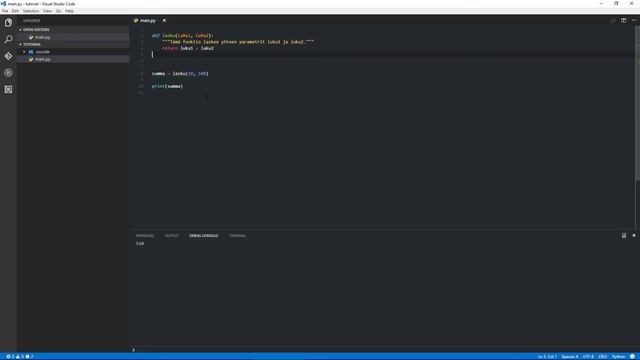Click the Python file icon on the main.py tab
Viewport: 640px width, 360px height.
click(x=136, y=20)
